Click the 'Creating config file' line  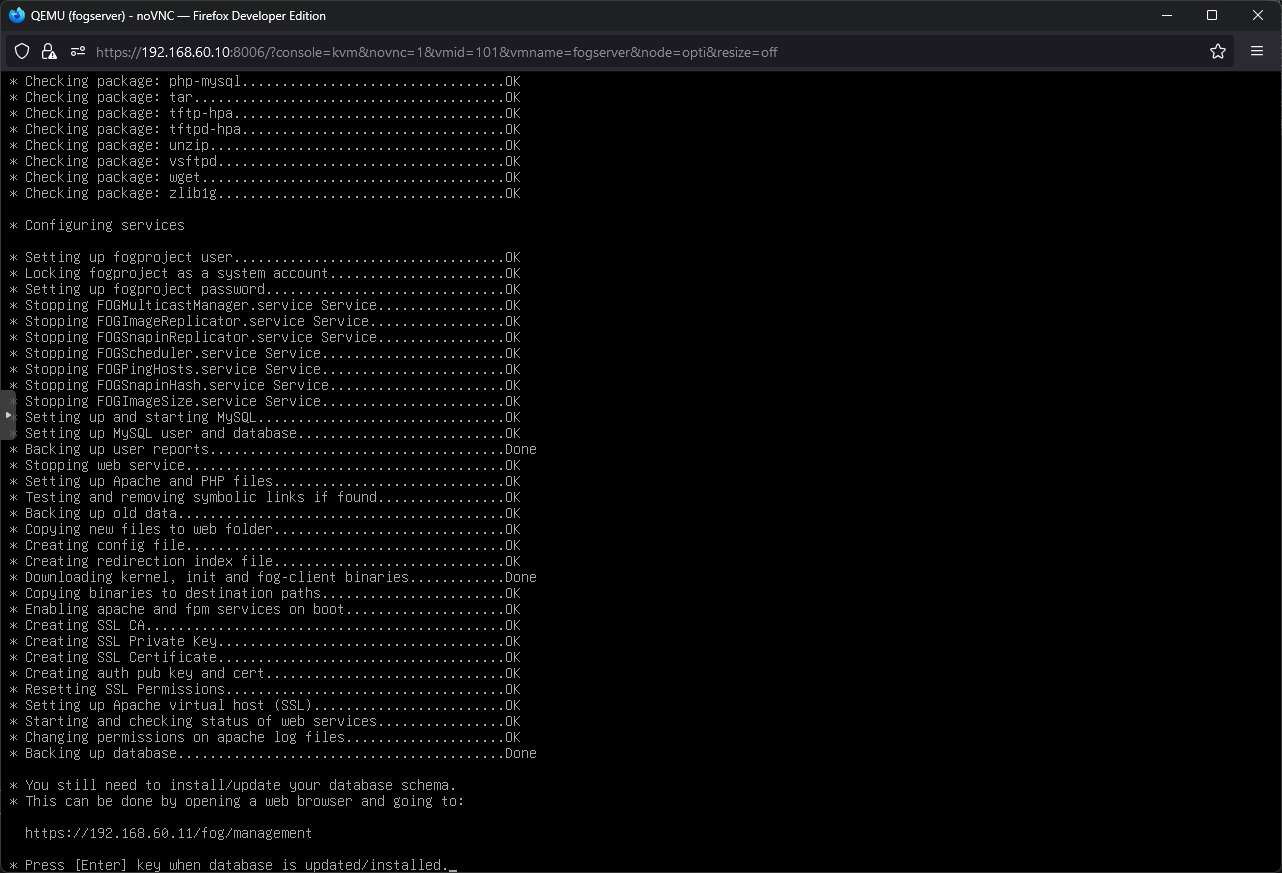[x=265, y=545]
